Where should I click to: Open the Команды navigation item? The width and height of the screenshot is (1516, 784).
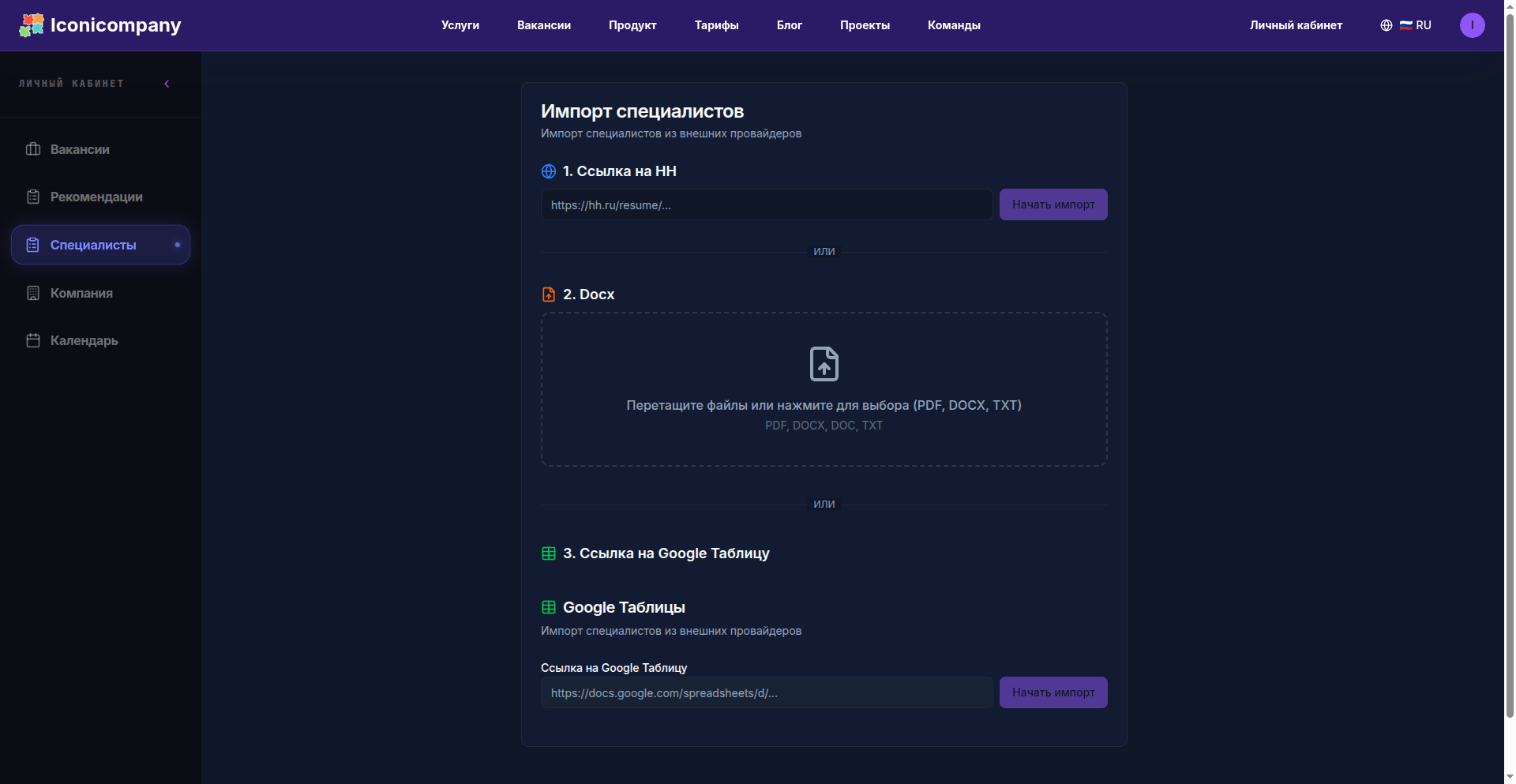pyautogui.click(x=954, y=25)
